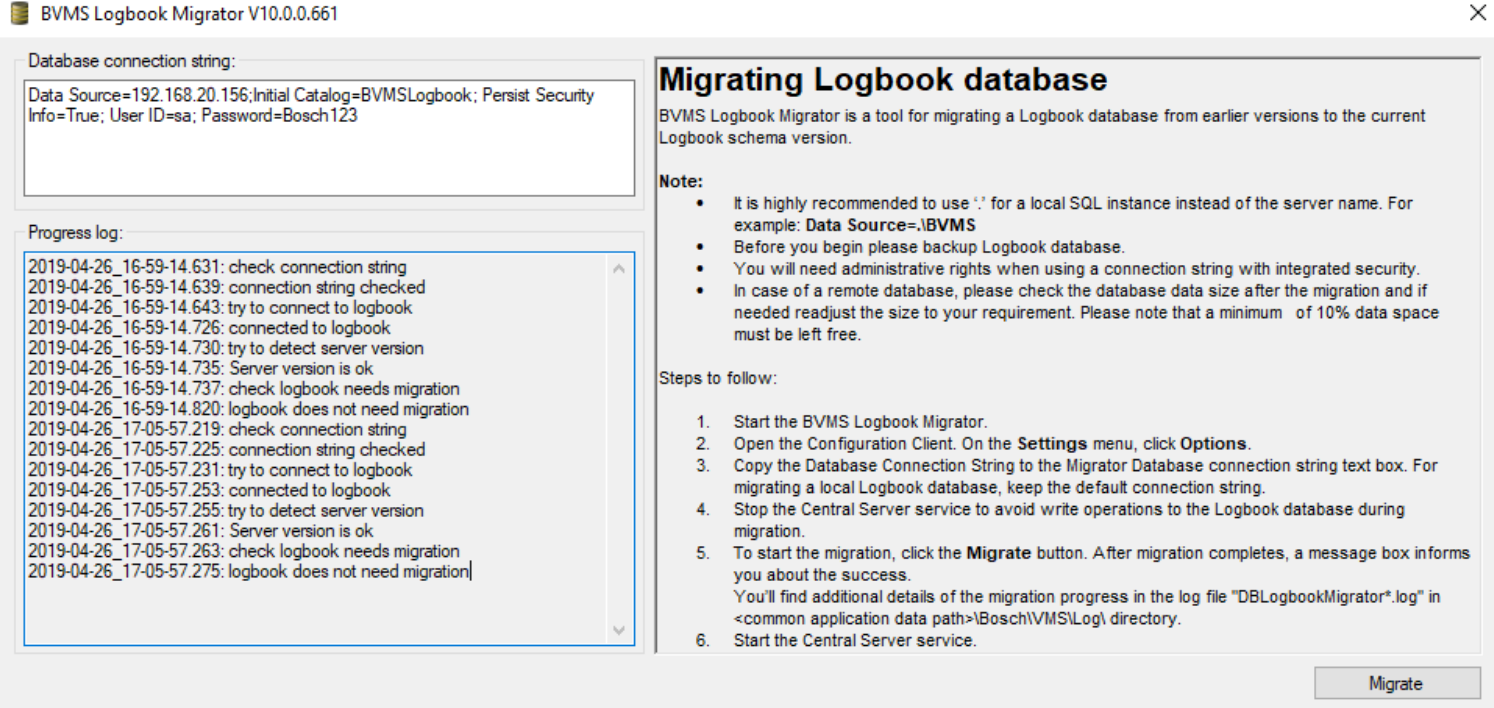The width and height of the screenshot is (1494, 708).
Task: Select the first log entry at 16-59-14.631
Action: [217, 267]
